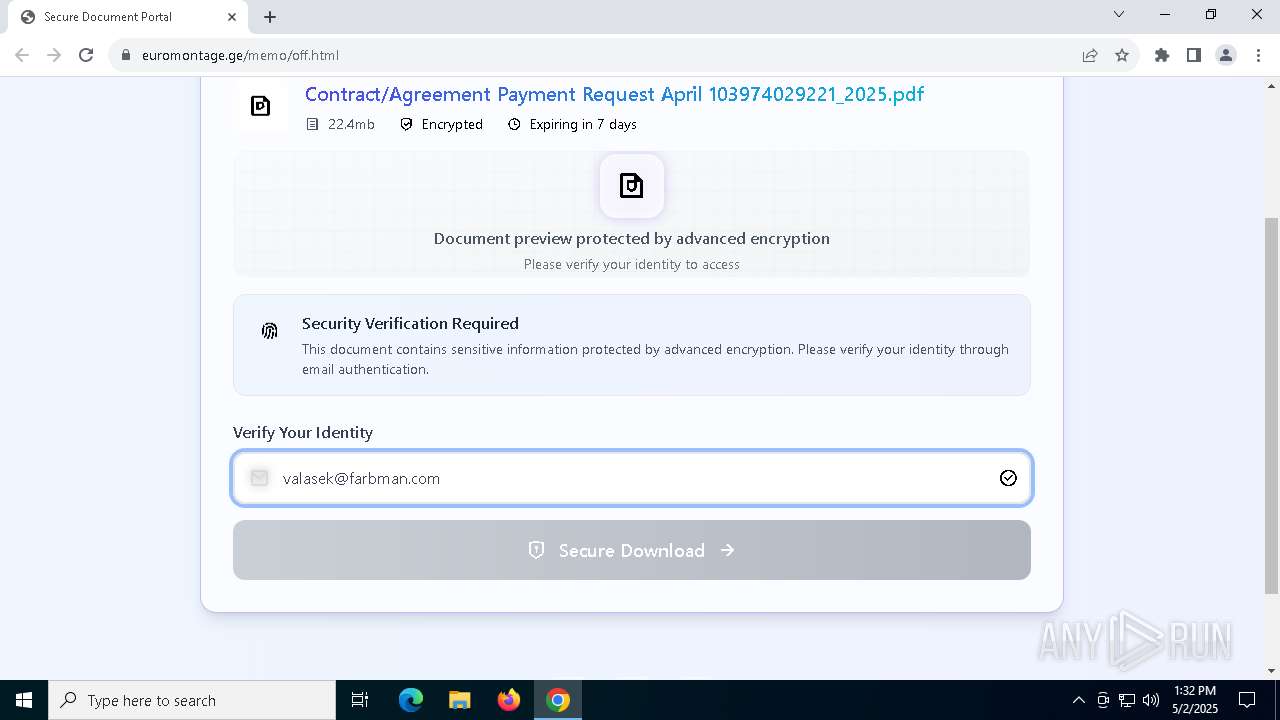This screenshot has width=1280, height=720.
Task: Click the address bar URL
Action: click(x=240, y=55)
